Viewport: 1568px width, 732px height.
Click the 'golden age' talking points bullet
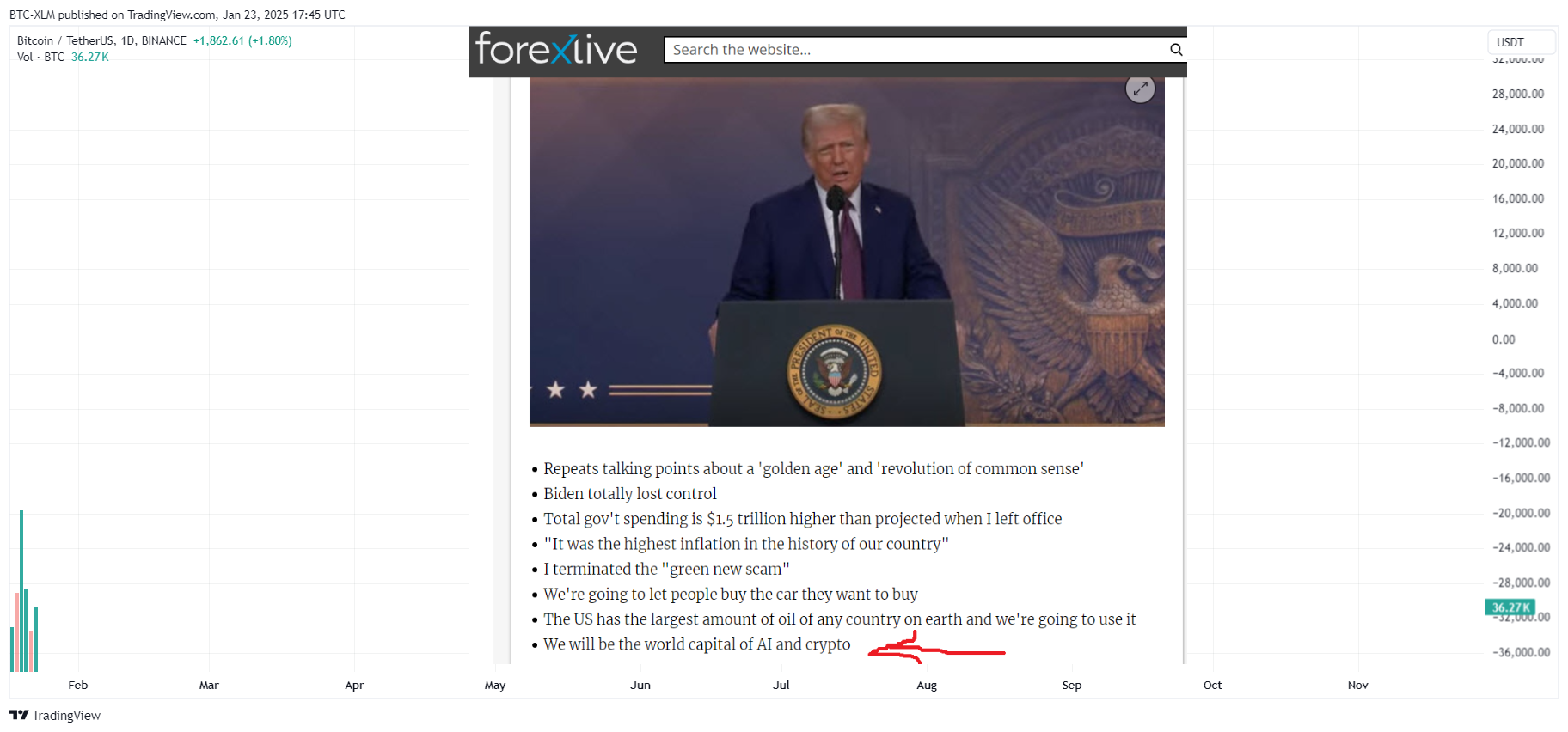click(x=813, y=468)
